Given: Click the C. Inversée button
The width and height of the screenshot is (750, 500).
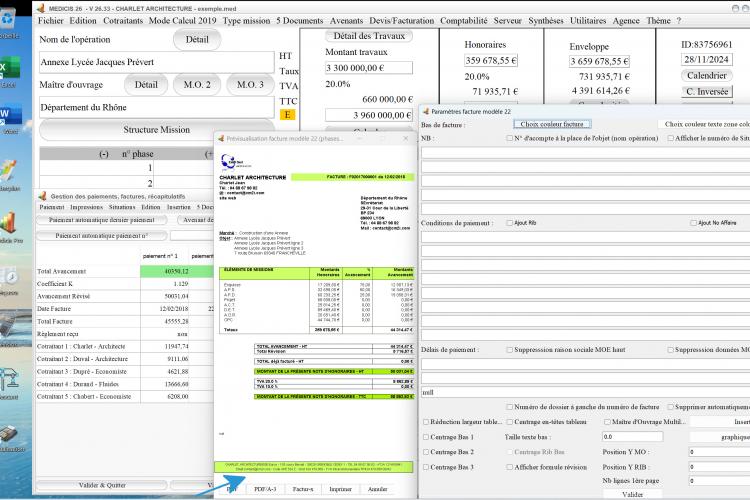Looking at the screenshot, I should [x=706, y=91].
